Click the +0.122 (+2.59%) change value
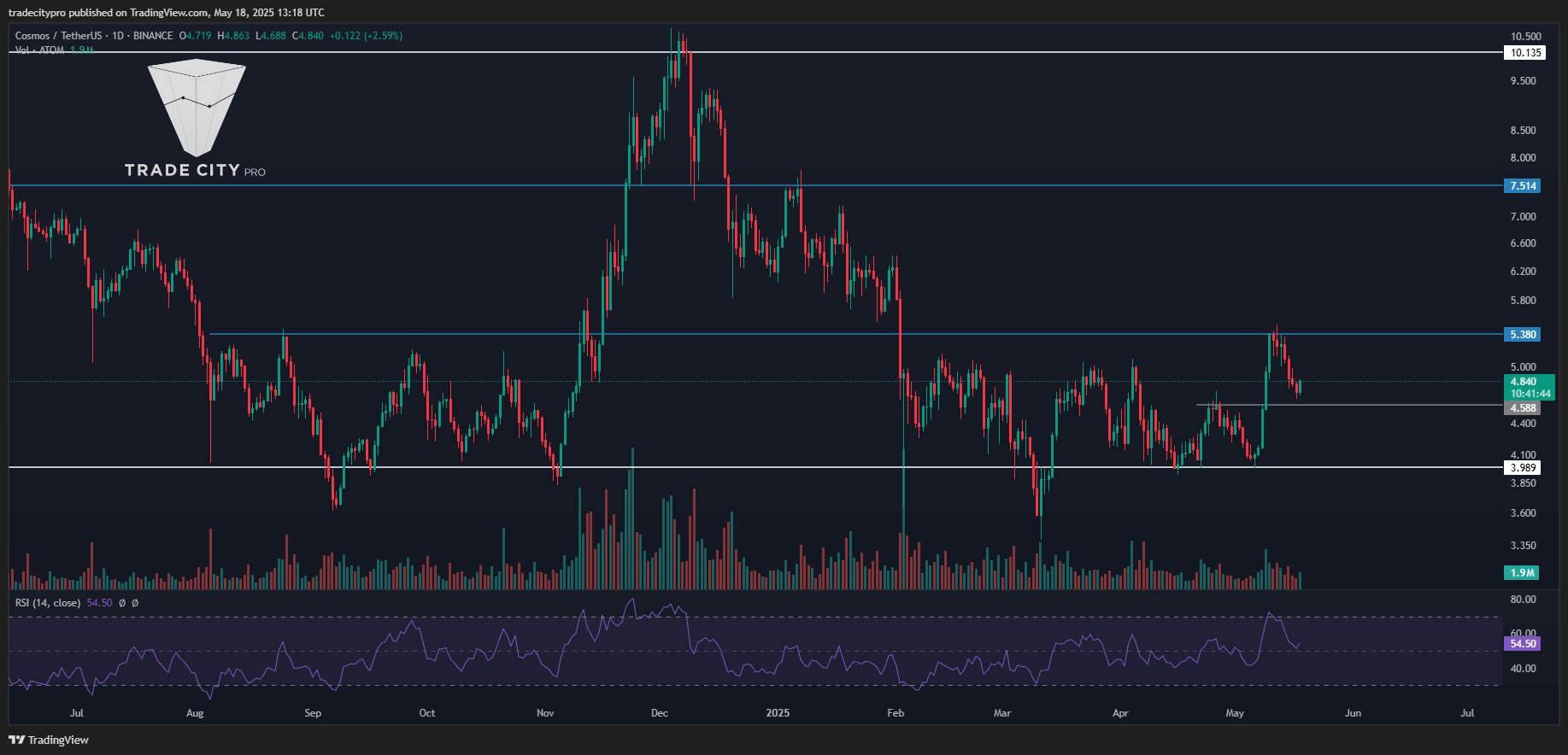 pyautogui.click(x=366, y=36)
